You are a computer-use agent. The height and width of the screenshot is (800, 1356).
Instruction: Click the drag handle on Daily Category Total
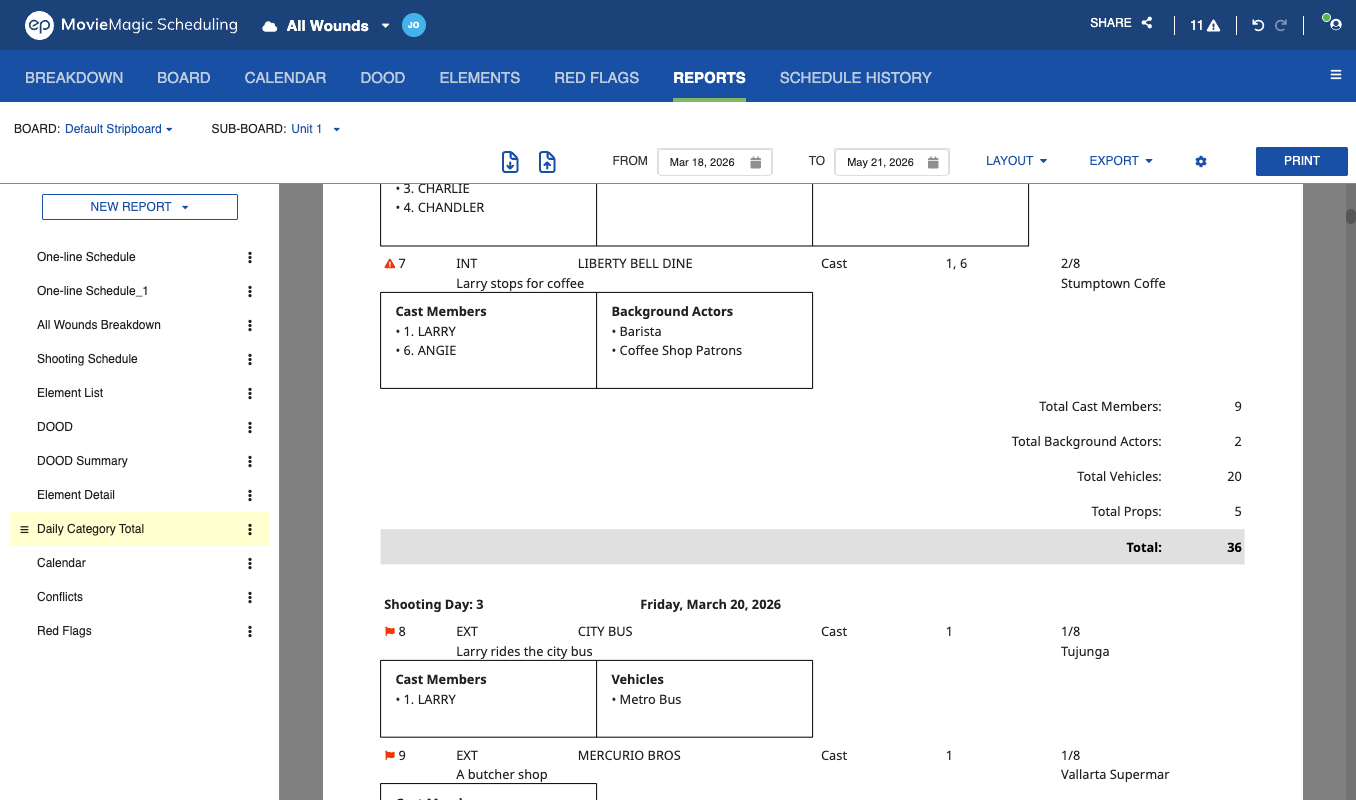pyautogui.click(x=25, y=529)
